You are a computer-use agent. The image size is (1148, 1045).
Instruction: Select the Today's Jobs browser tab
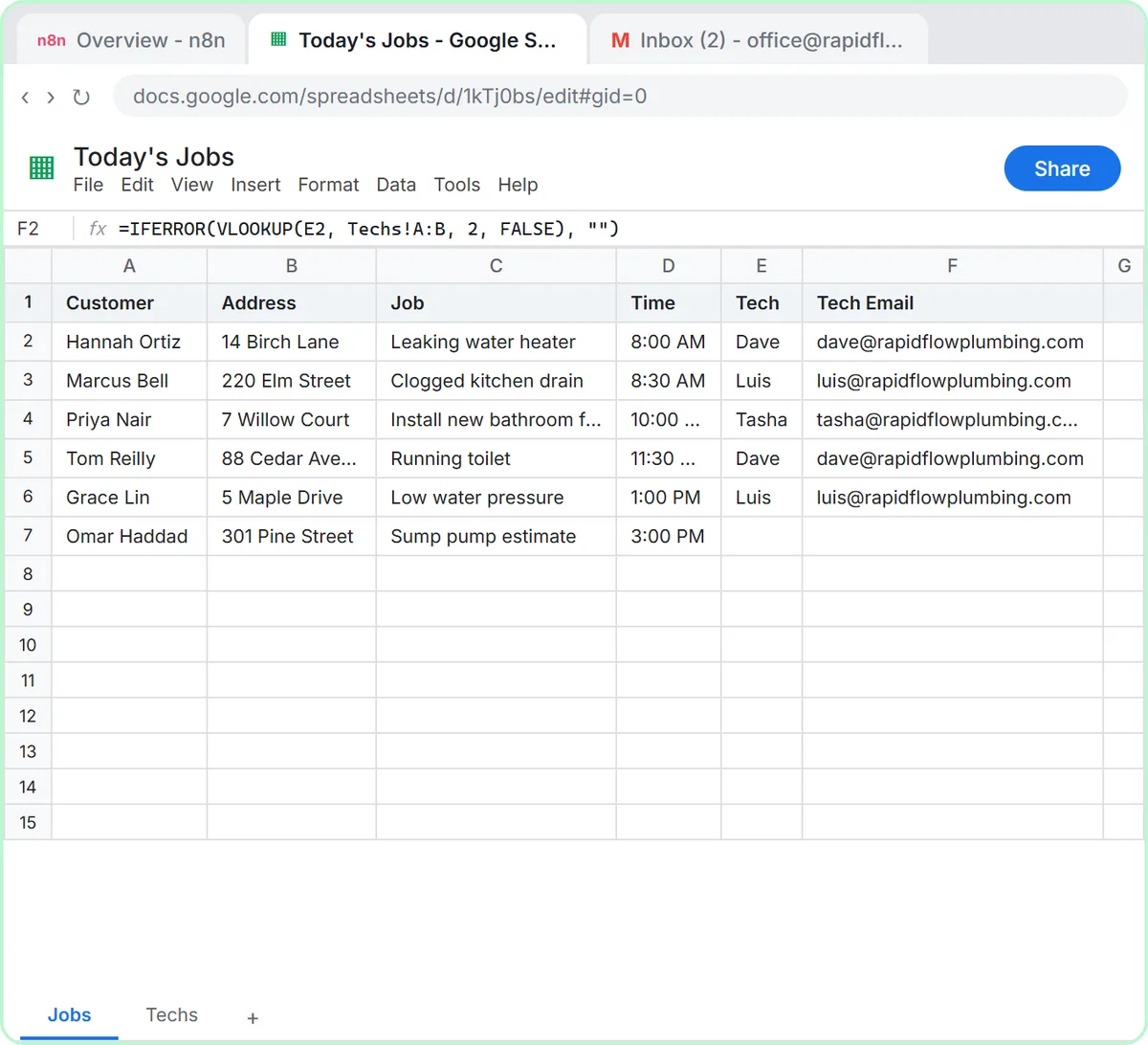click(417, 40)
